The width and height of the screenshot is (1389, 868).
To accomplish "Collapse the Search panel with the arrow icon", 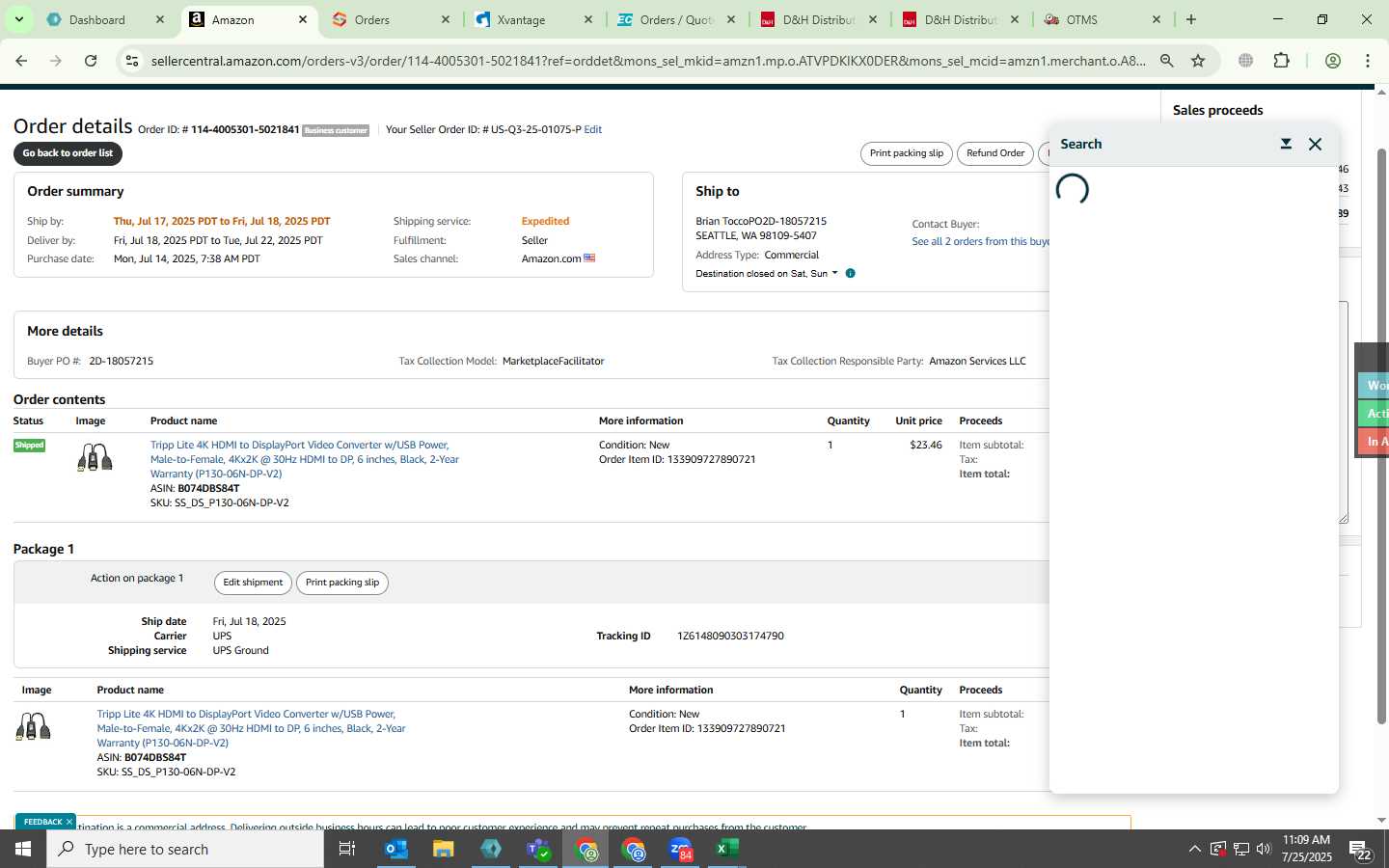I will 1286,144.
